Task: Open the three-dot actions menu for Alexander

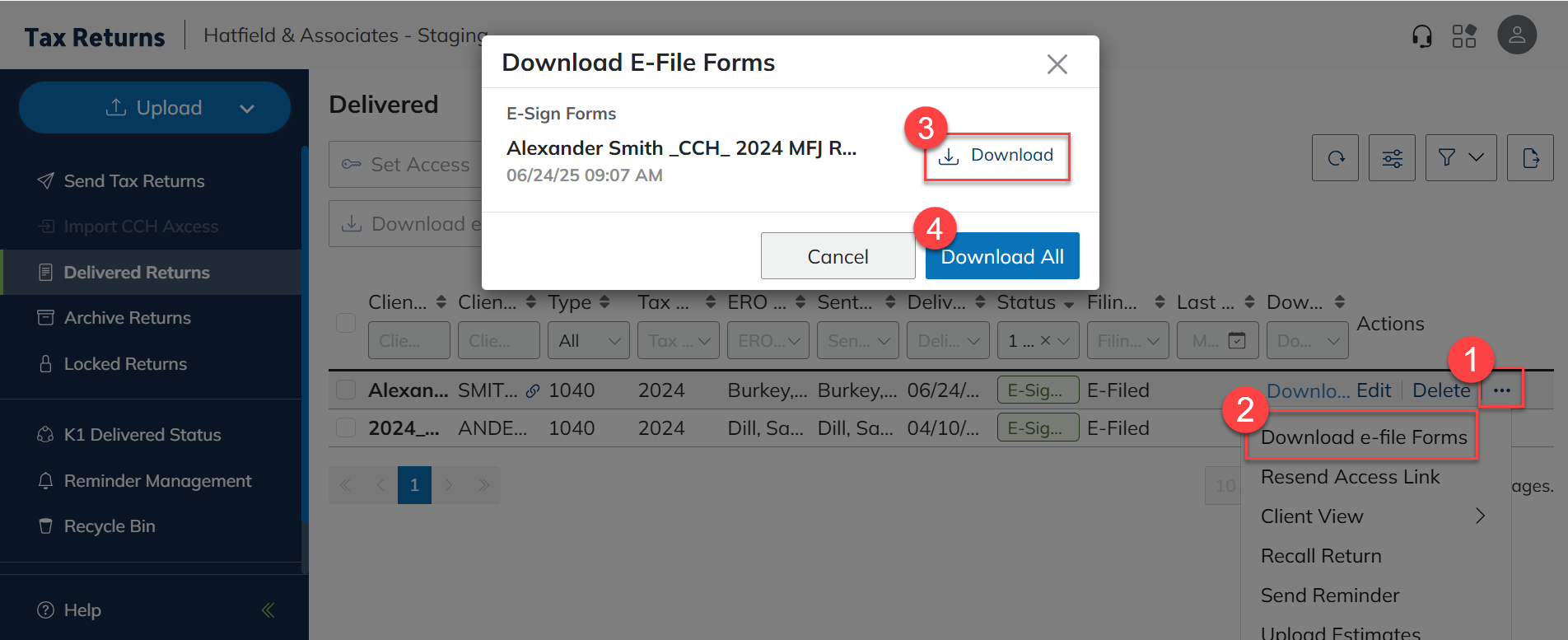Action: click(x=1501, y=390)
